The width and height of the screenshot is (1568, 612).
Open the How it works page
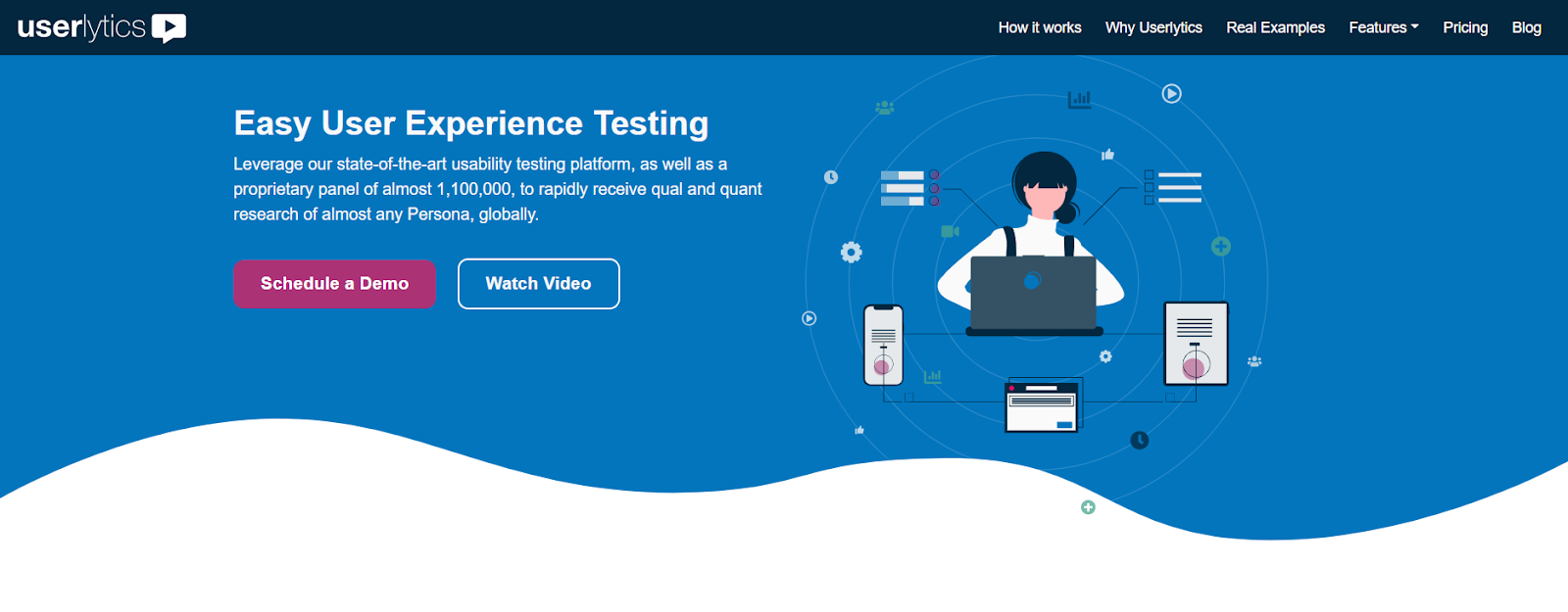pyautogui.click(x=1040, y=27)
